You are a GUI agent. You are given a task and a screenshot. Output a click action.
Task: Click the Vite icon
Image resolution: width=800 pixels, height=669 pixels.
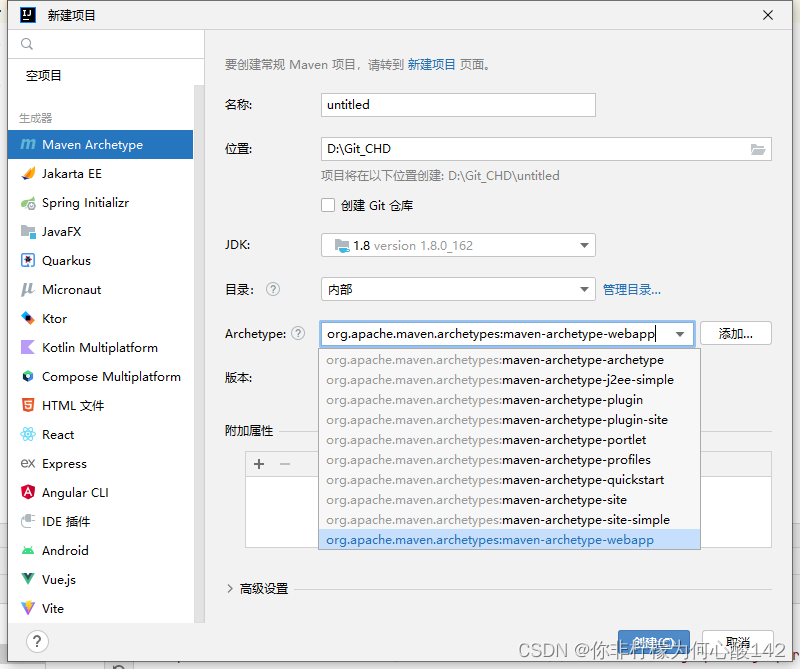pyautogui.click(x=28, y=608)
